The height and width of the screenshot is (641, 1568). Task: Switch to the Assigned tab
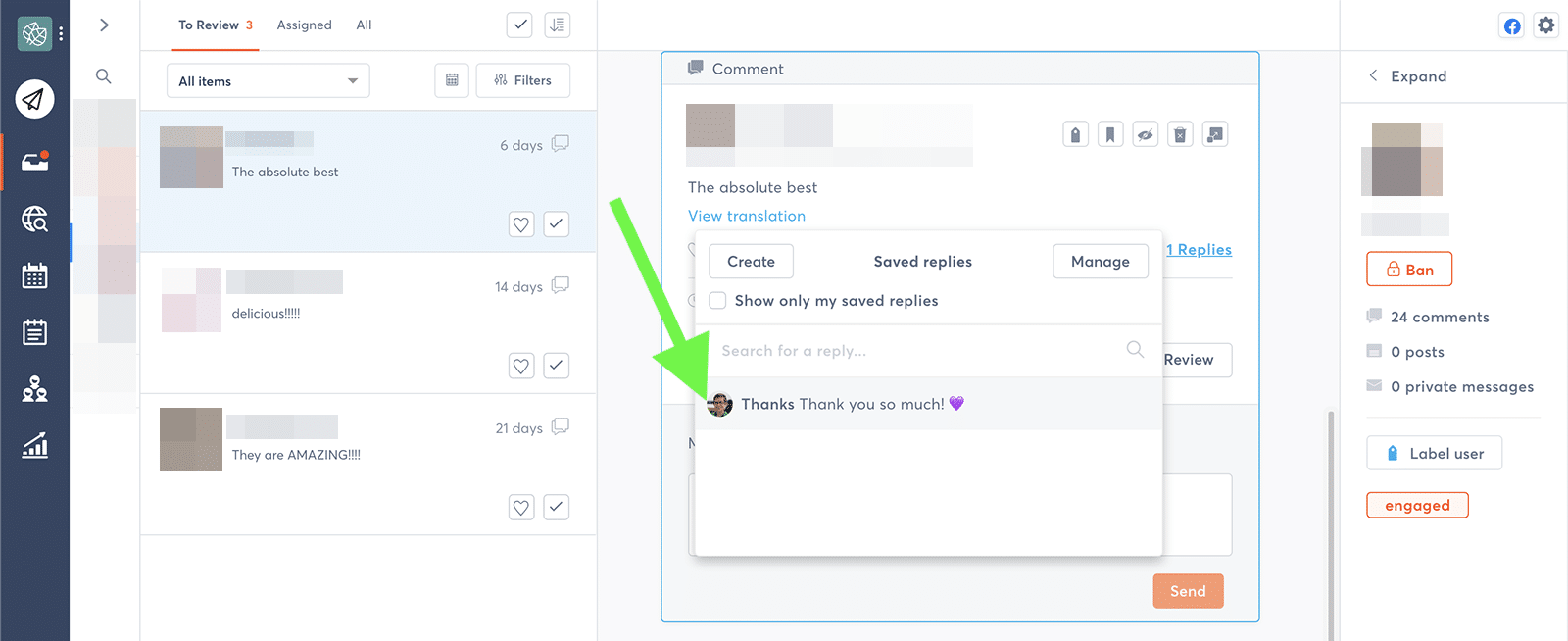click(304, 25)
